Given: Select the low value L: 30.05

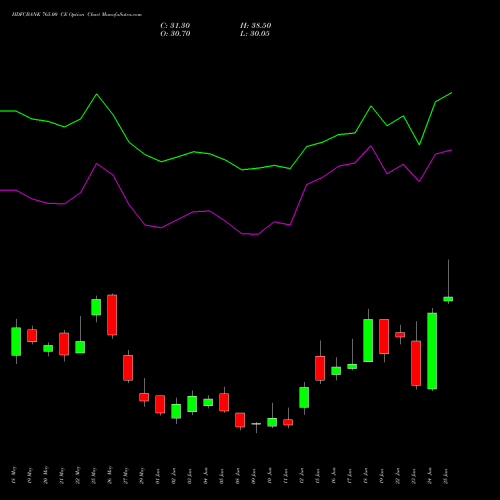Looking at the screenshot, I should click(x=255, y=34).
